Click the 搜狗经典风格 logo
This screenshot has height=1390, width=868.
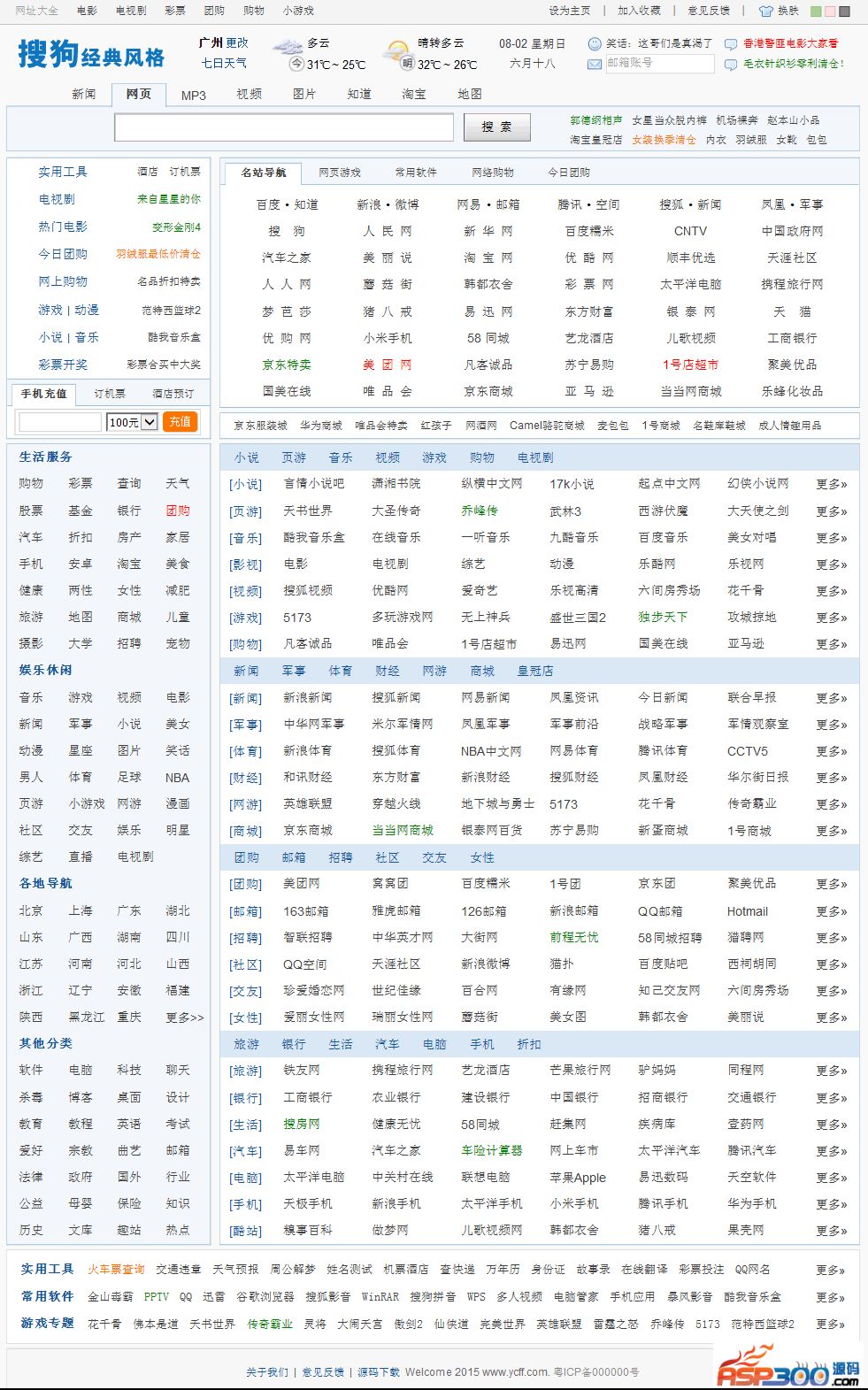click(91, 54)
